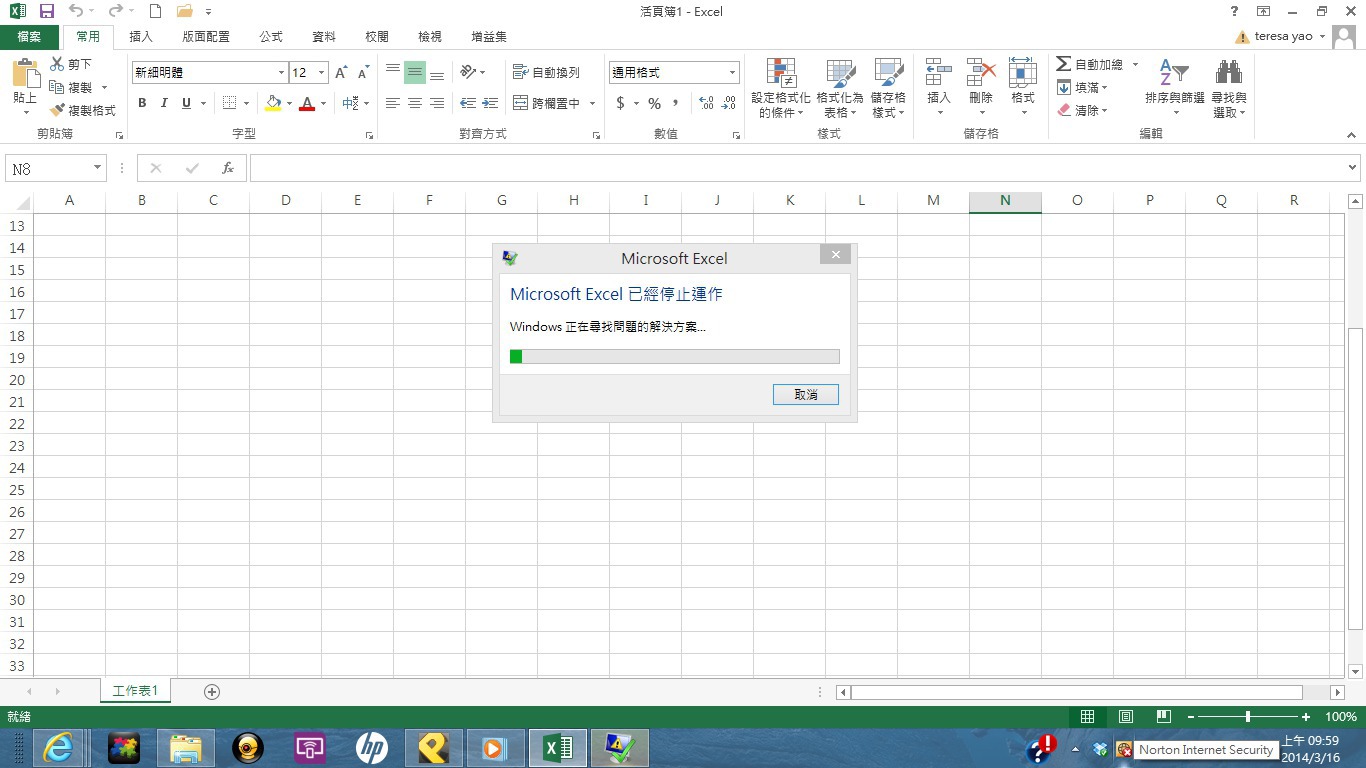1366x768 pixels.
Task: Open number format dropdown (通用格式)
Action: click(732, 73)
